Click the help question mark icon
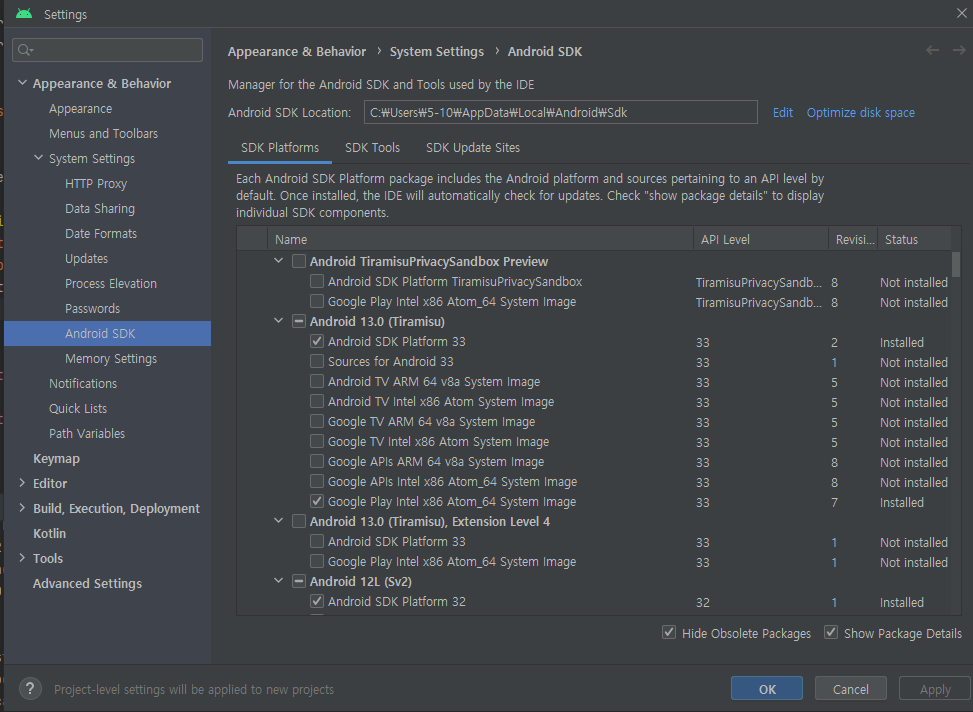973x712 pixels. (x=30, y=688)
